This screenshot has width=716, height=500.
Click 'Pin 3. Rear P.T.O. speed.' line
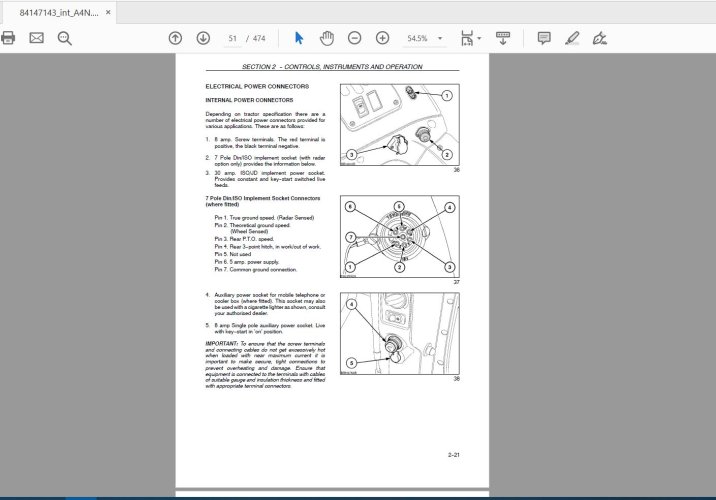pos(244,239)
